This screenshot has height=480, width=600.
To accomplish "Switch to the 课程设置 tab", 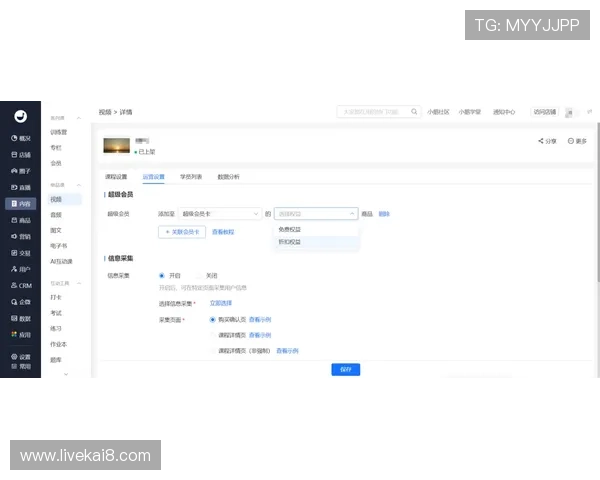I will [117, 176].
